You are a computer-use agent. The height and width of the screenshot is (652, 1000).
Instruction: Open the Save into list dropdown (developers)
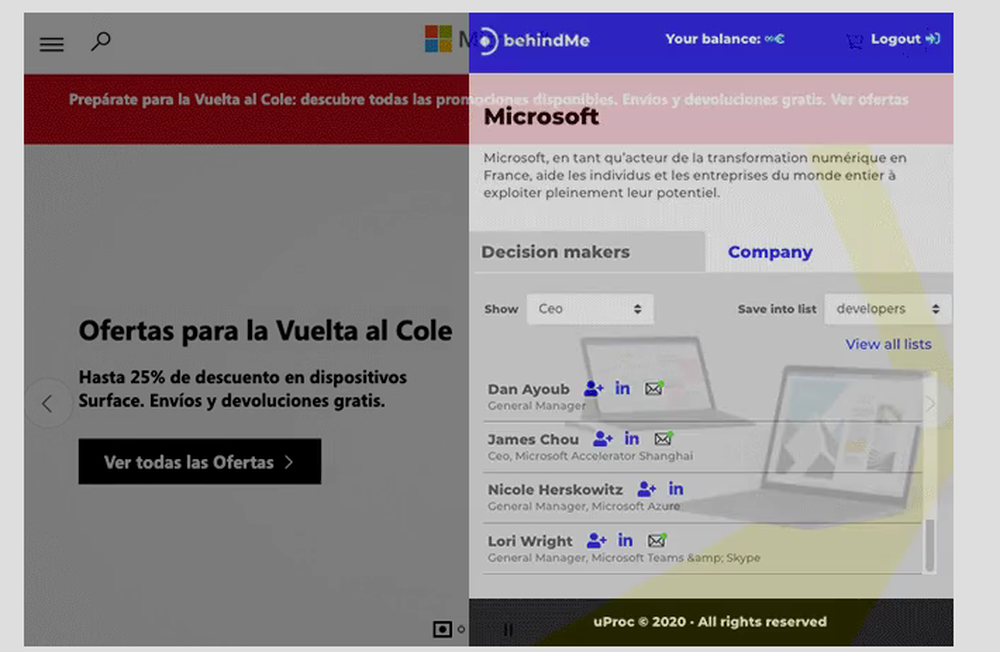(x=887, y=309)
